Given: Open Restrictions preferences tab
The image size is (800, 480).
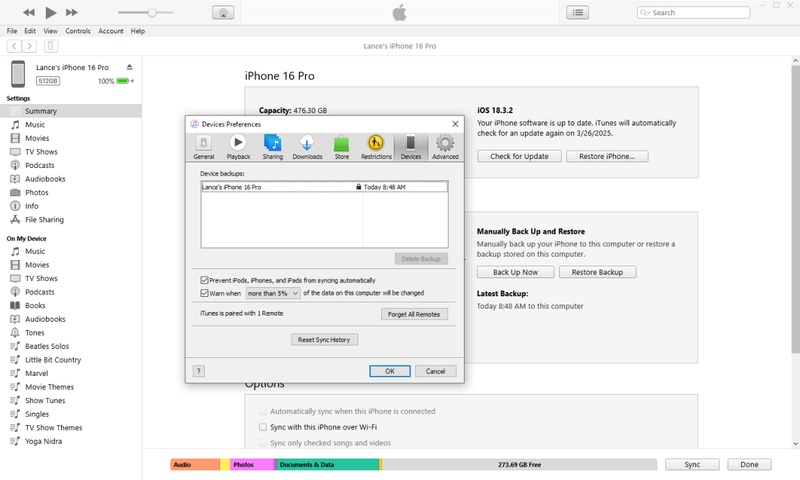Looking at the screenshot, I should pyautogui.click(x=376, y=147).
